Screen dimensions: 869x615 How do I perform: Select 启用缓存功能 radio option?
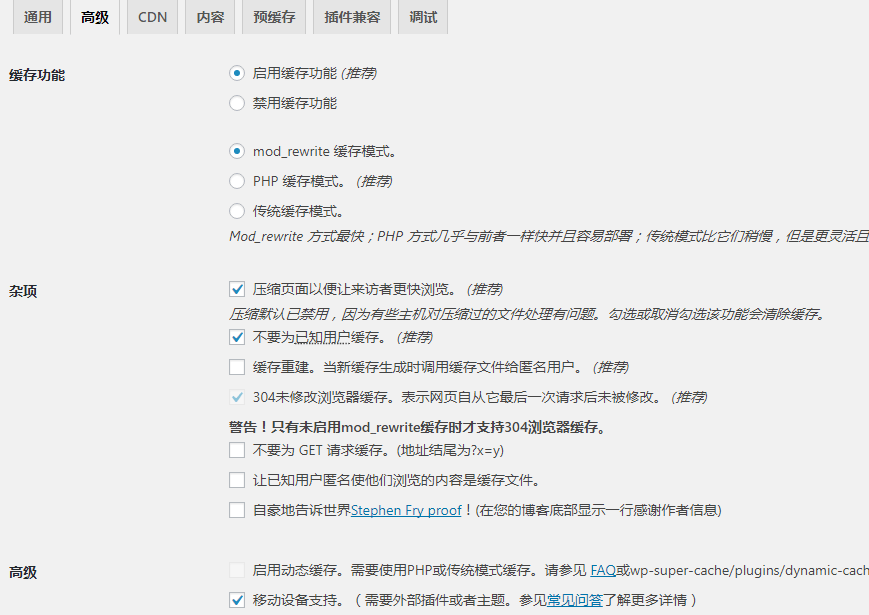236,73
